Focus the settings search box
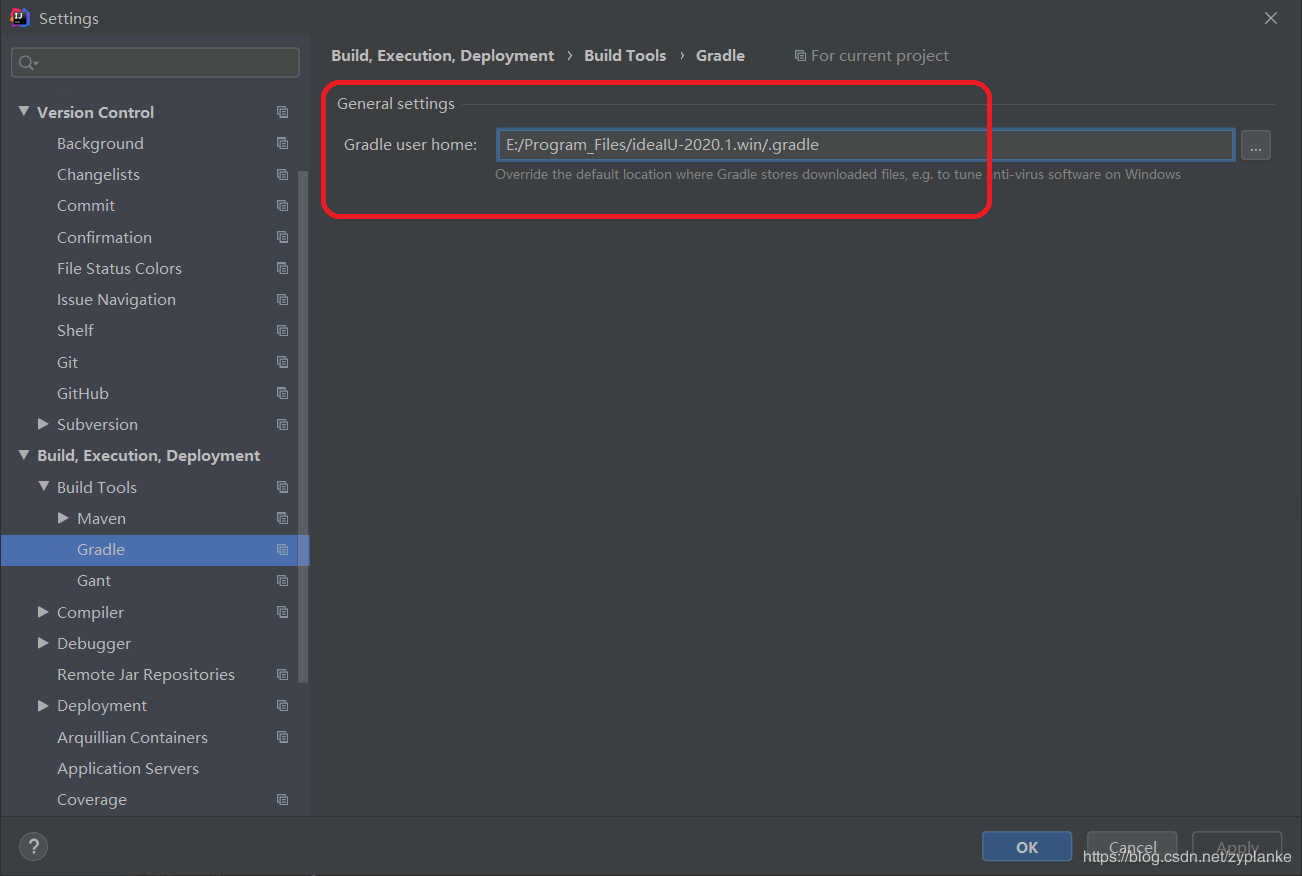The width and height of the screenshot is (1302, 876). click(155, 63)
